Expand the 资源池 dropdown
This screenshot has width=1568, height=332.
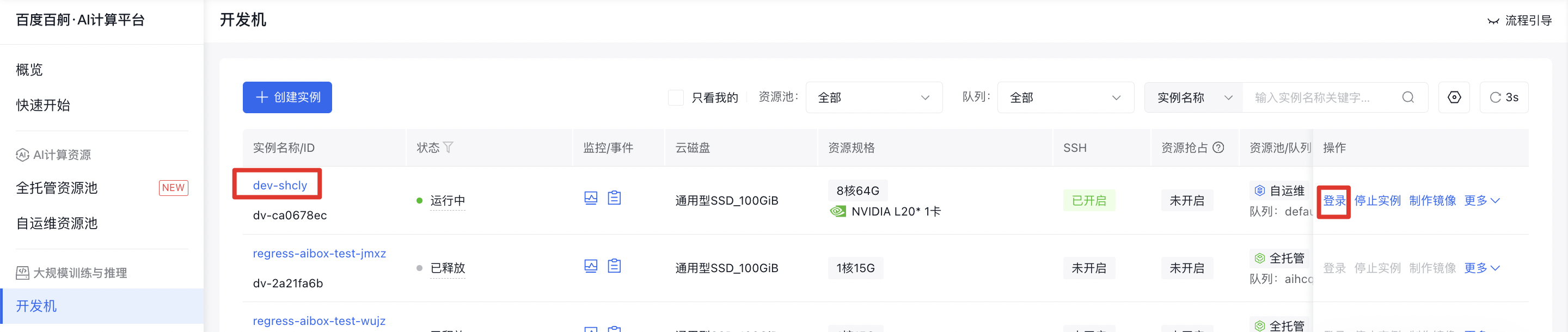click(x=873, y=97)
